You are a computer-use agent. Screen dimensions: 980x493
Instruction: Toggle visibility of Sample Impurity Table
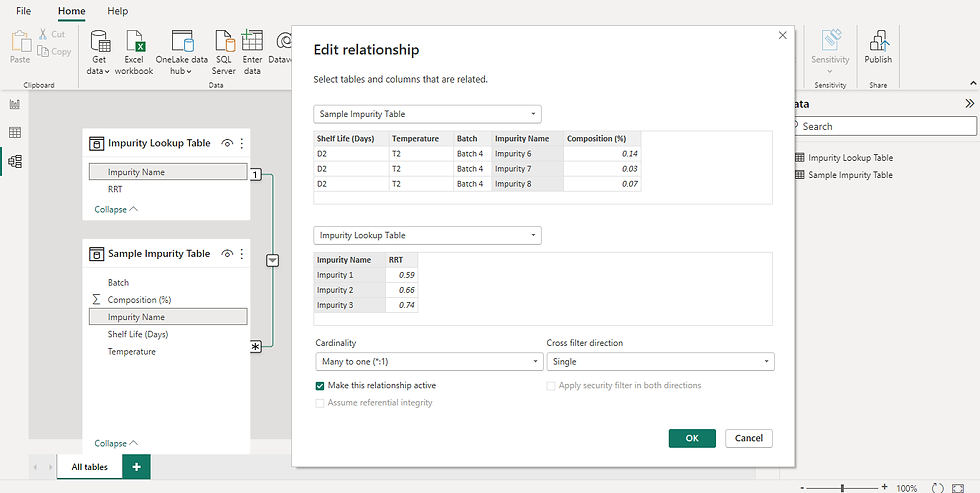(x=227, y=254)
